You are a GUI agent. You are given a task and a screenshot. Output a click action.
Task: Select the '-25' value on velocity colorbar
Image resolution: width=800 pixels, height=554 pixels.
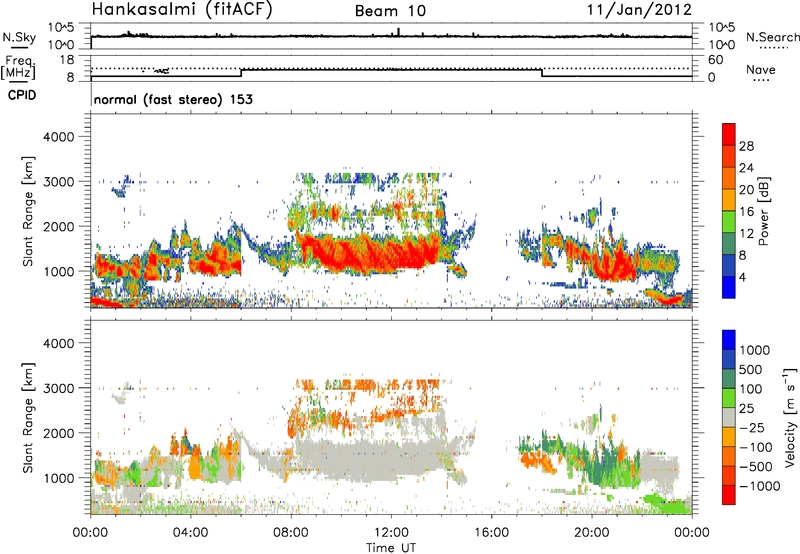[752, 427]
